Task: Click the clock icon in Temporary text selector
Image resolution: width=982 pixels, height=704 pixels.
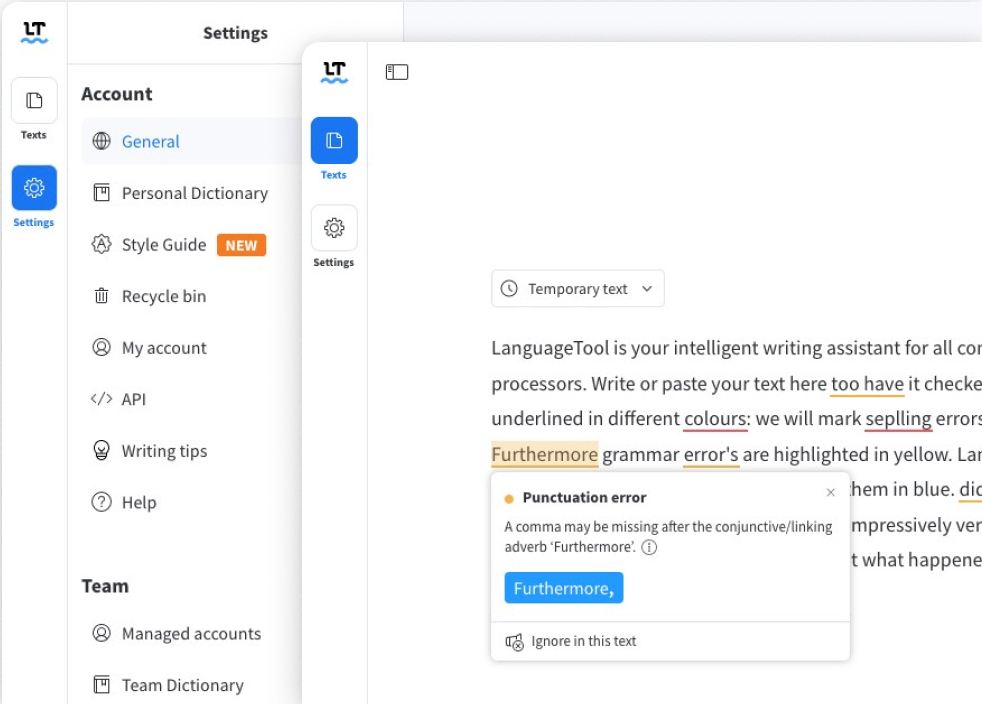Action: click(509, 289)
